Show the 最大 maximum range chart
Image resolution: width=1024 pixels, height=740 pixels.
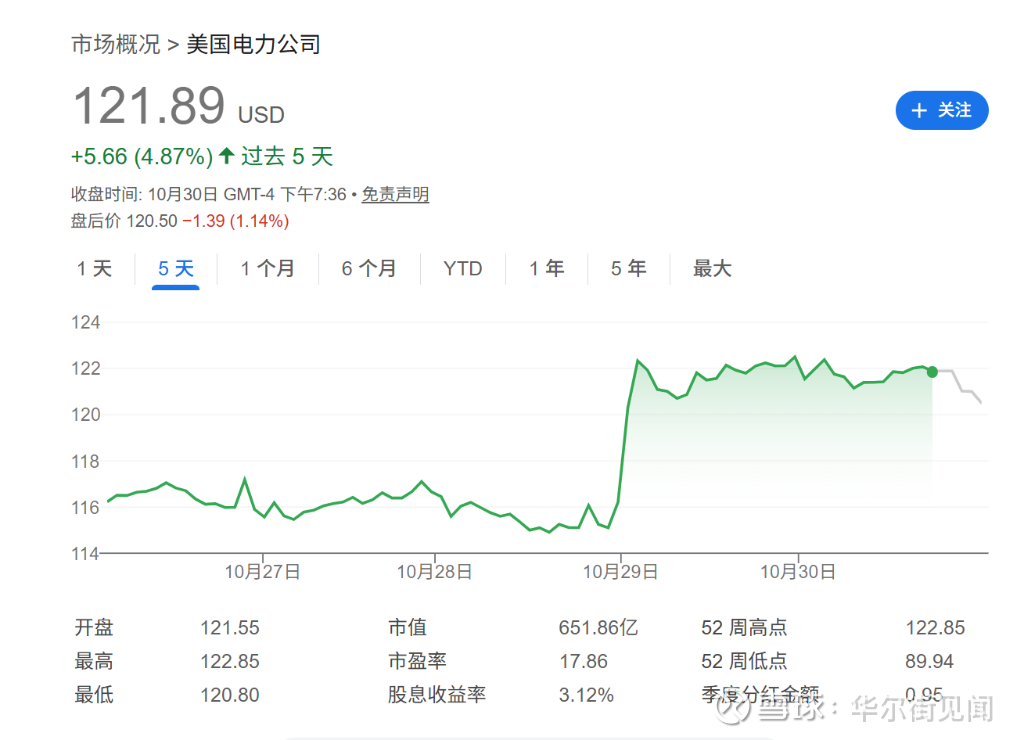712,268
